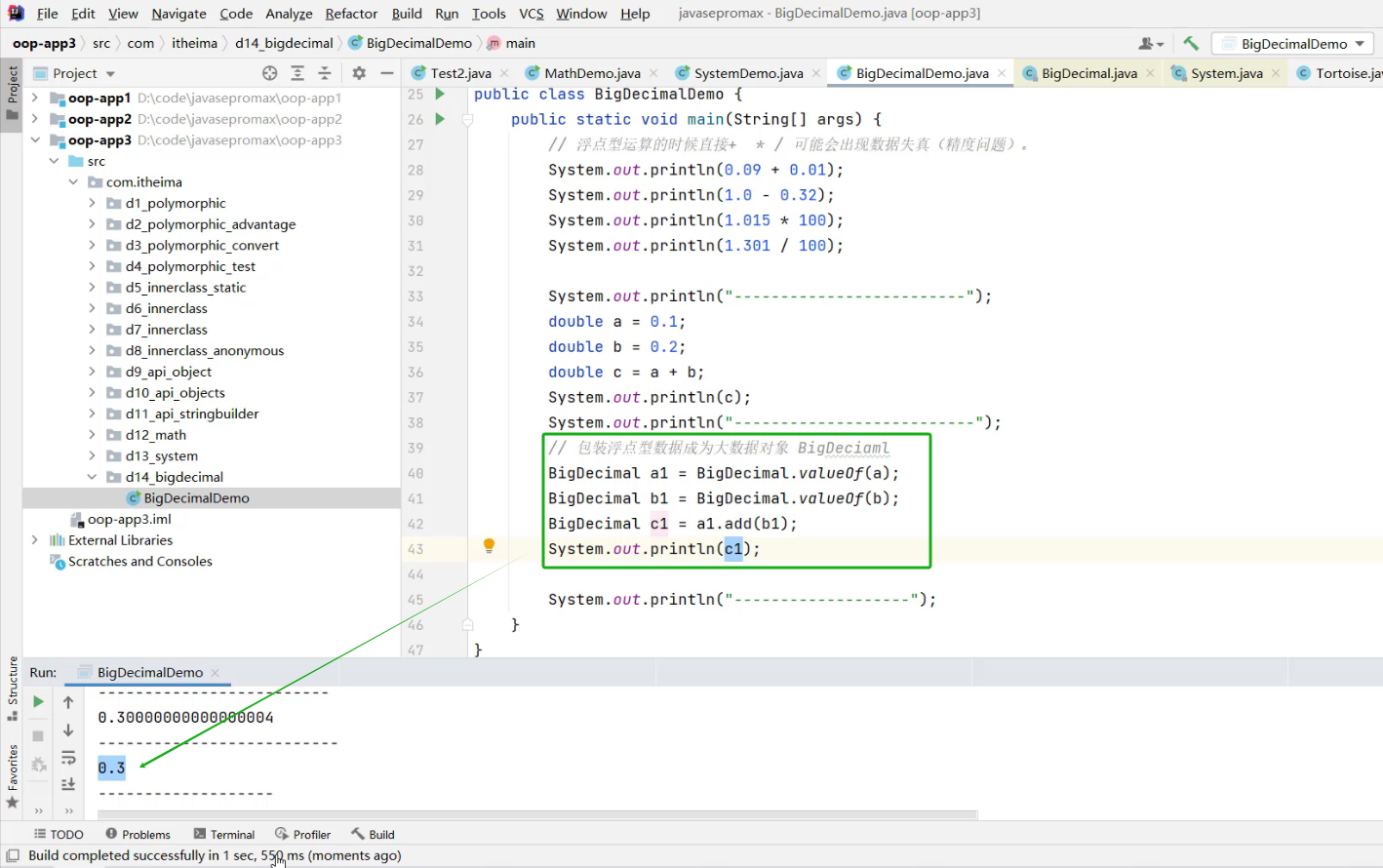Open the Refactor menu
The image size is (1383, 868).
click(x=351, y=14)
